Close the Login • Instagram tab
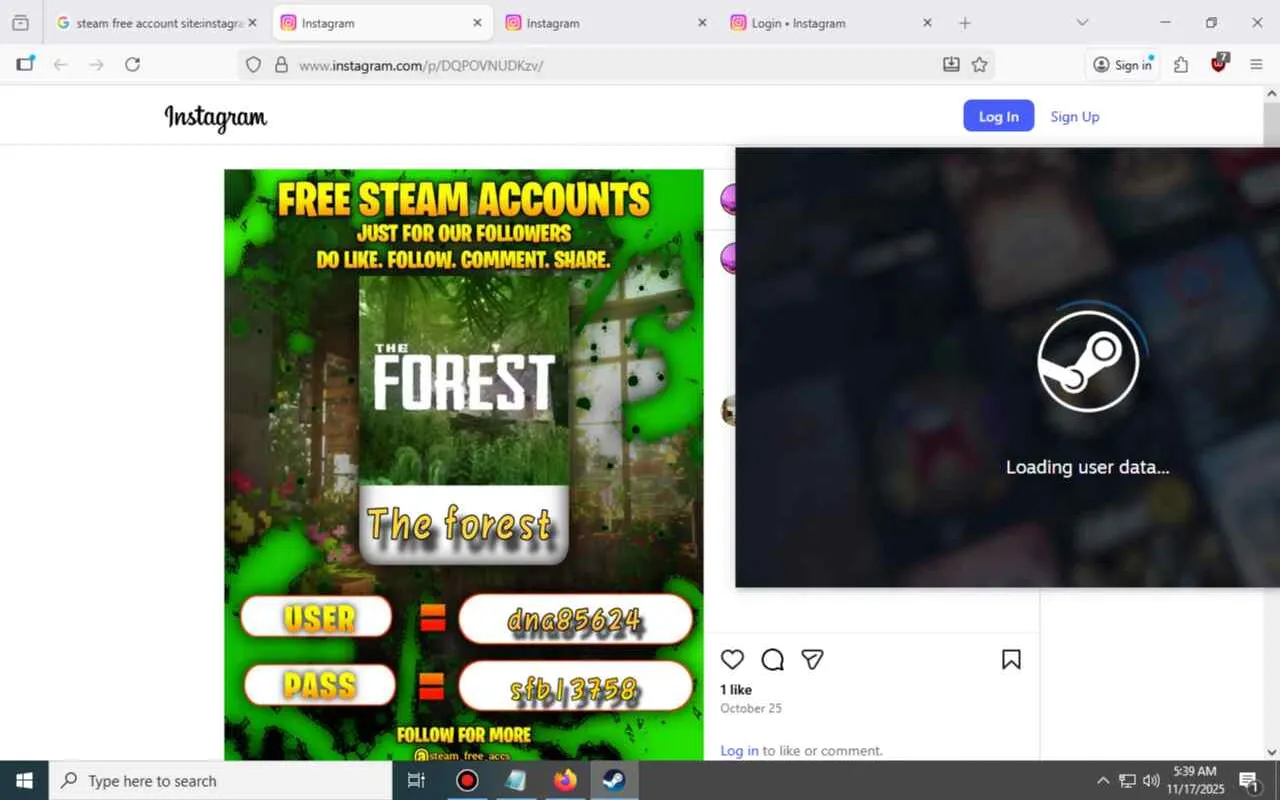This screenshot has width=1280, height=800. click(x=927, y=23)
